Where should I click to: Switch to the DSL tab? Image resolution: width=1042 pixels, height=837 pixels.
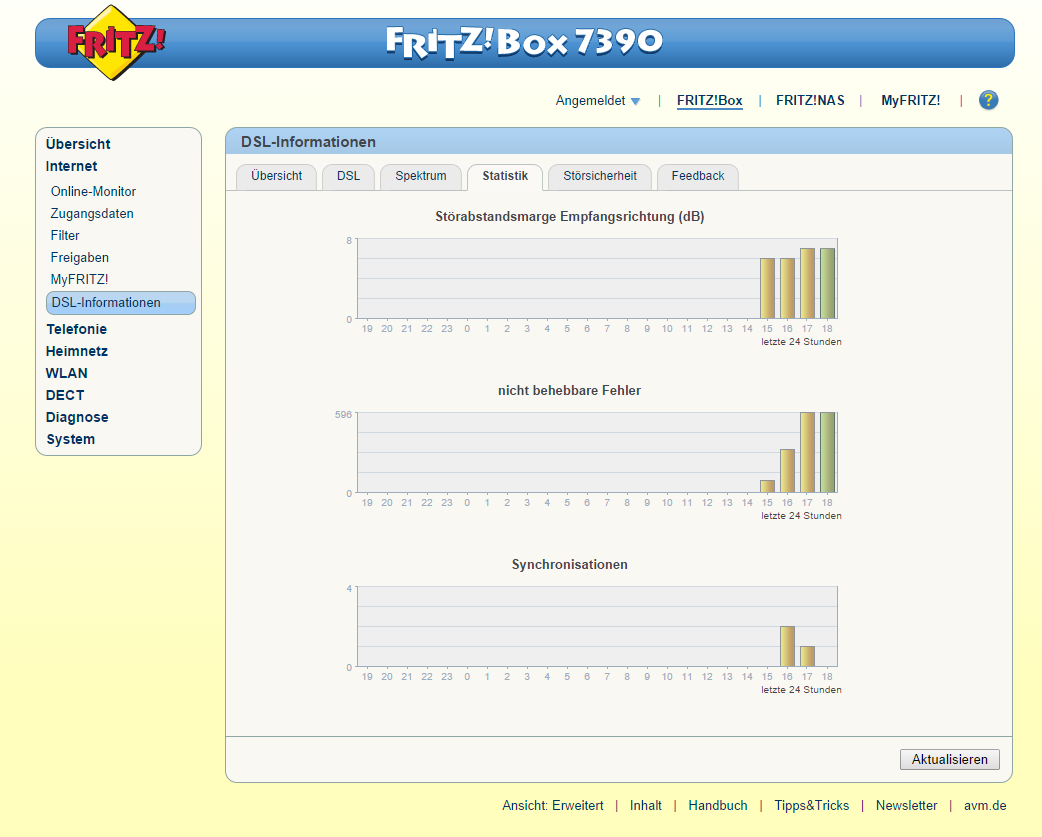(348, 176)
